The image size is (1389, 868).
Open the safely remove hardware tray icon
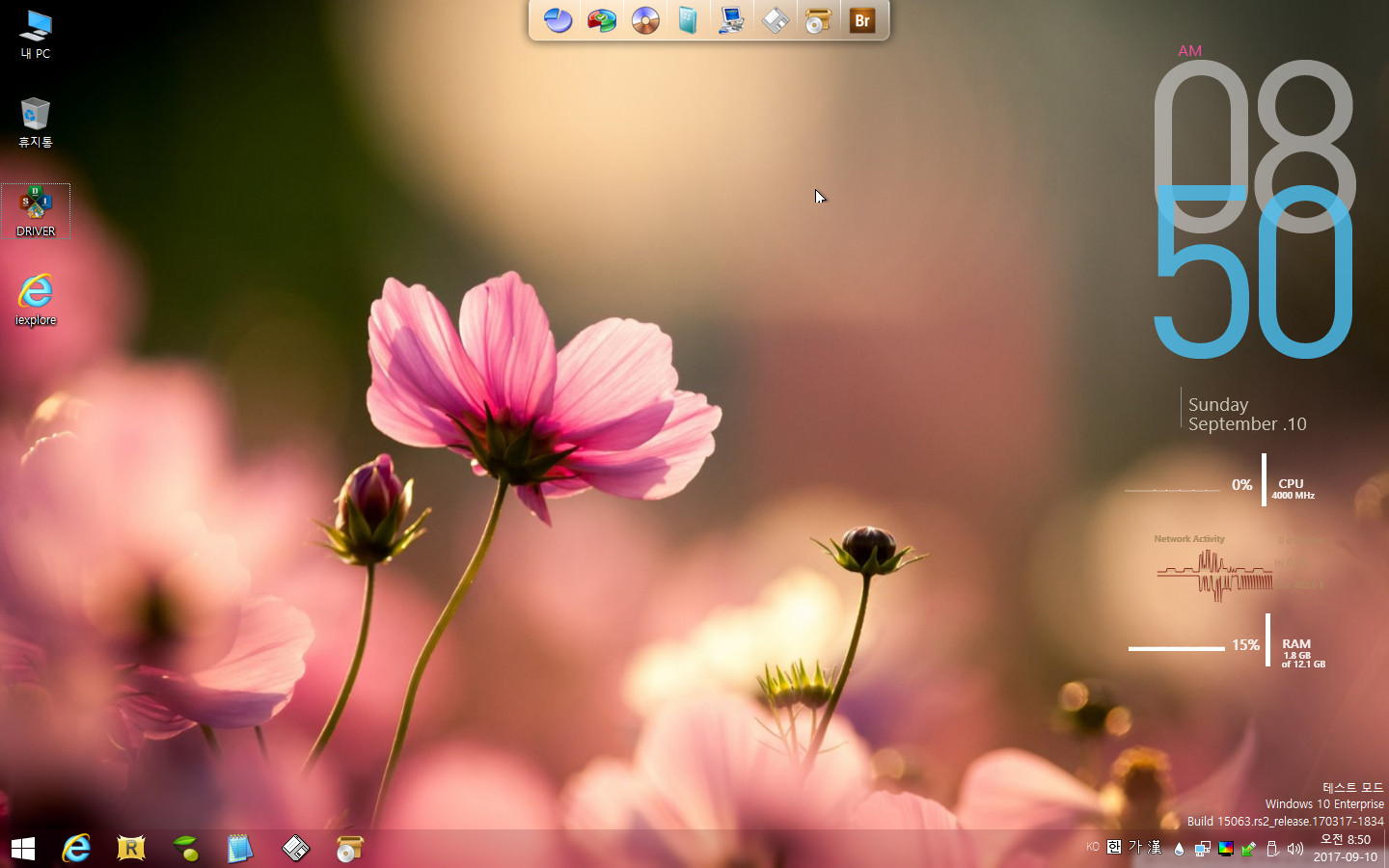point(1272,849)
